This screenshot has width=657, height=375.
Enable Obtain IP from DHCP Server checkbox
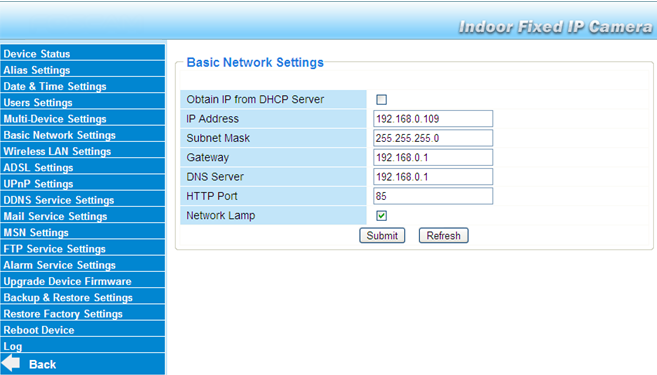[381, 100]
